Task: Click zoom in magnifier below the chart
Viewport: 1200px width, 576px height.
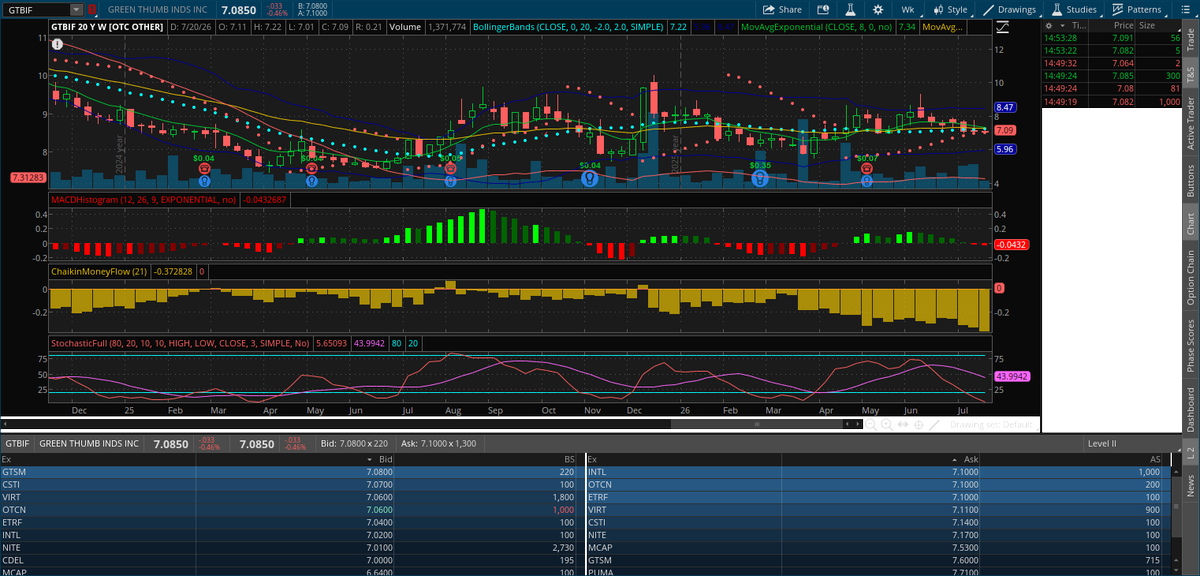Action: click(887, 425)
